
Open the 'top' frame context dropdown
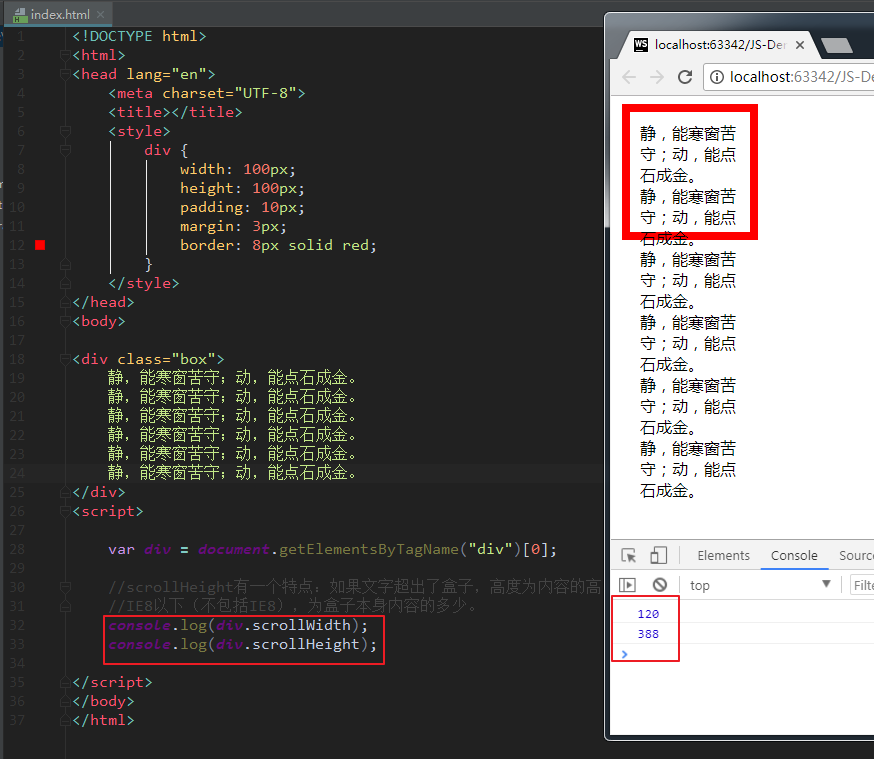click(x=826, y=585)
